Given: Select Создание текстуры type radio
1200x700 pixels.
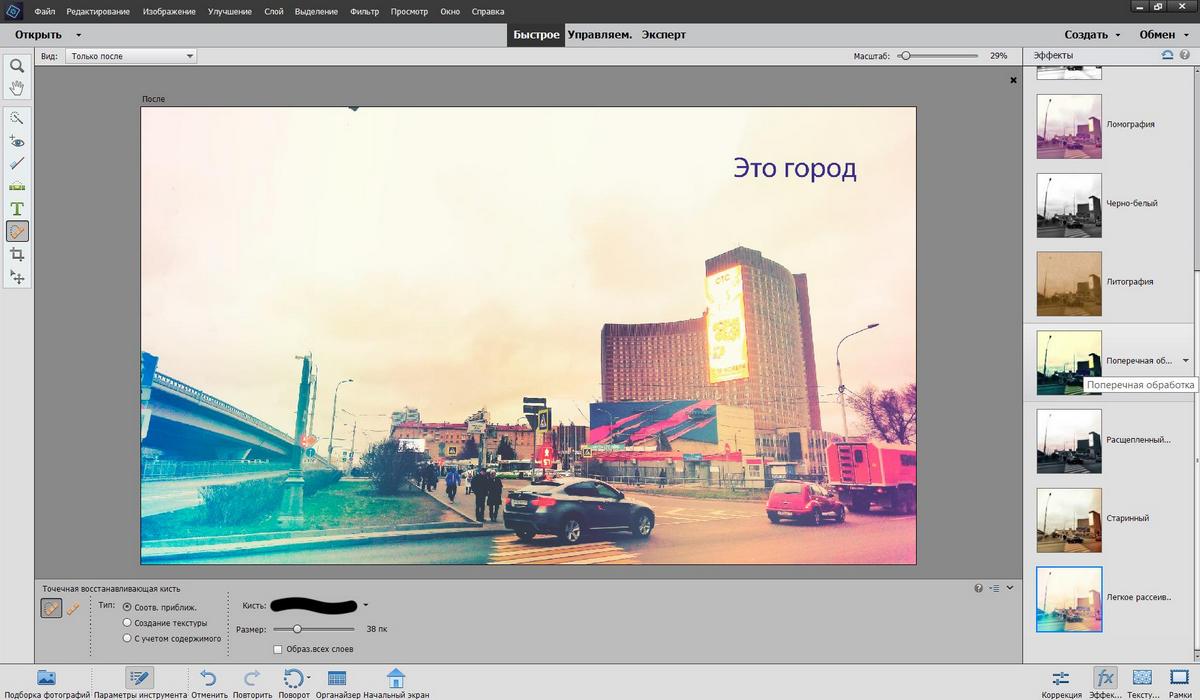Looking at the screenshot, I should point(127,622).
